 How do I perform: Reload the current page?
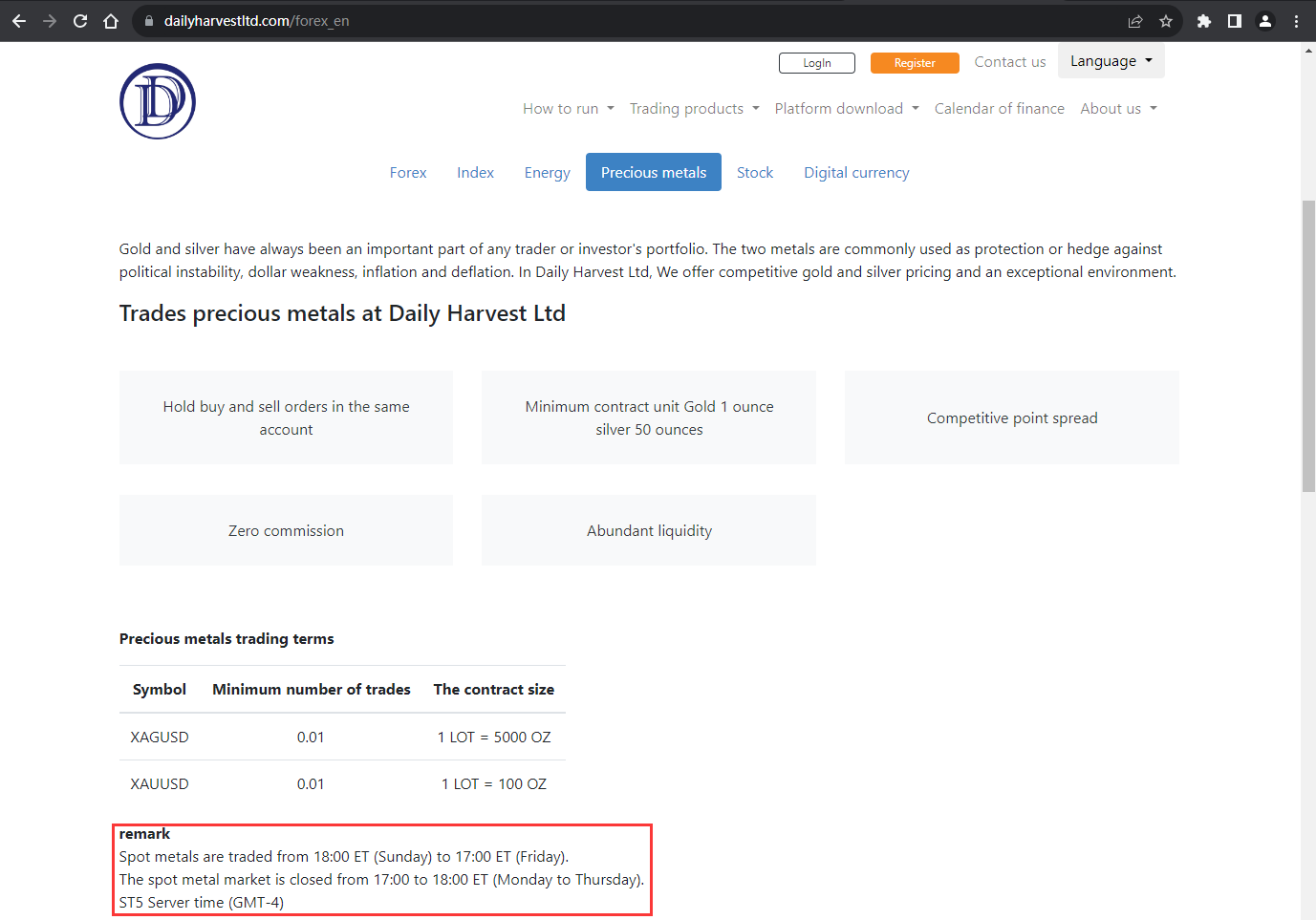pyautogui.click(x=80, y=21)
